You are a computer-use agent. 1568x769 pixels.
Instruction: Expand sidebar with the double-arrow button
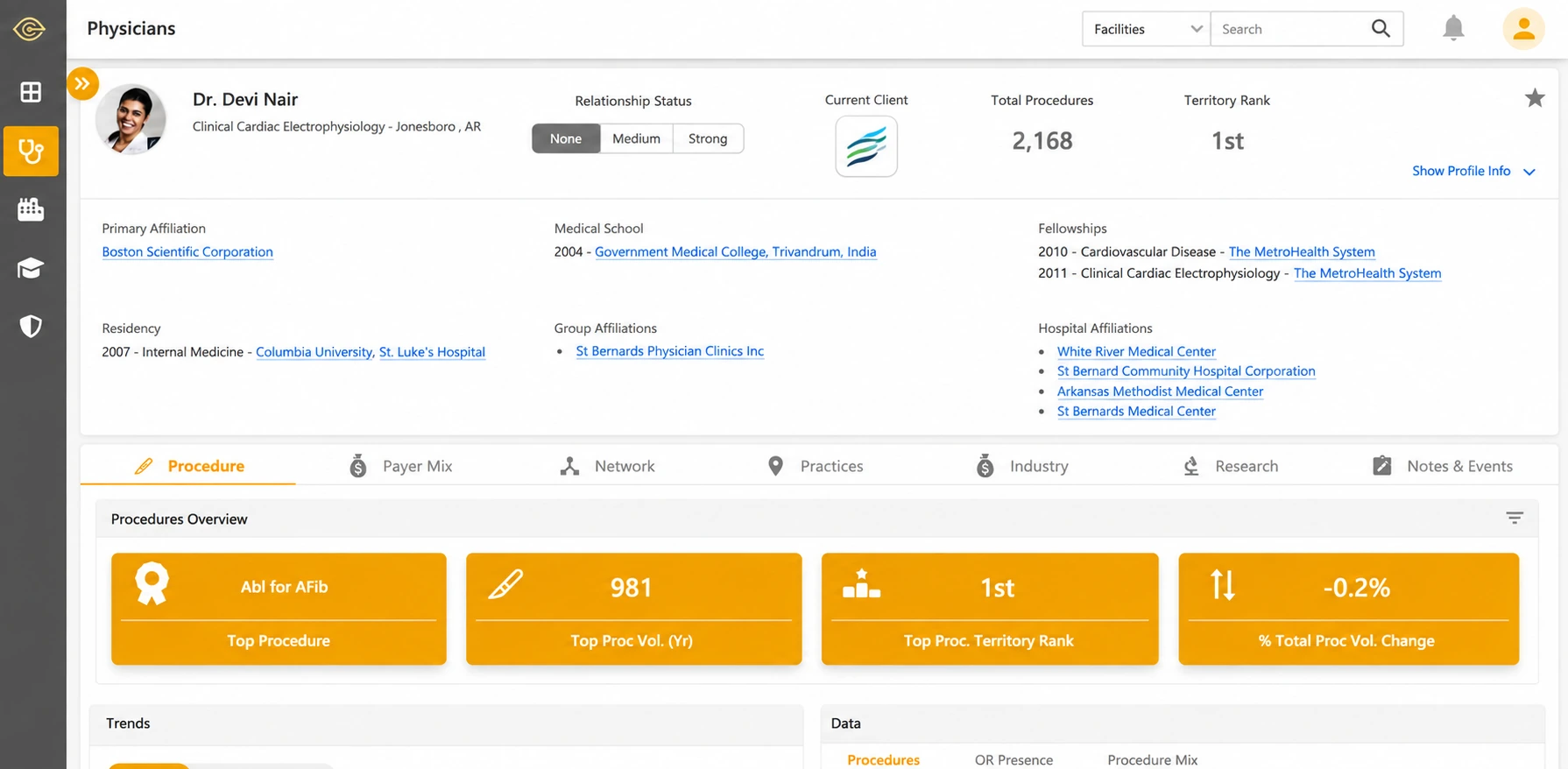coord(82,84)
